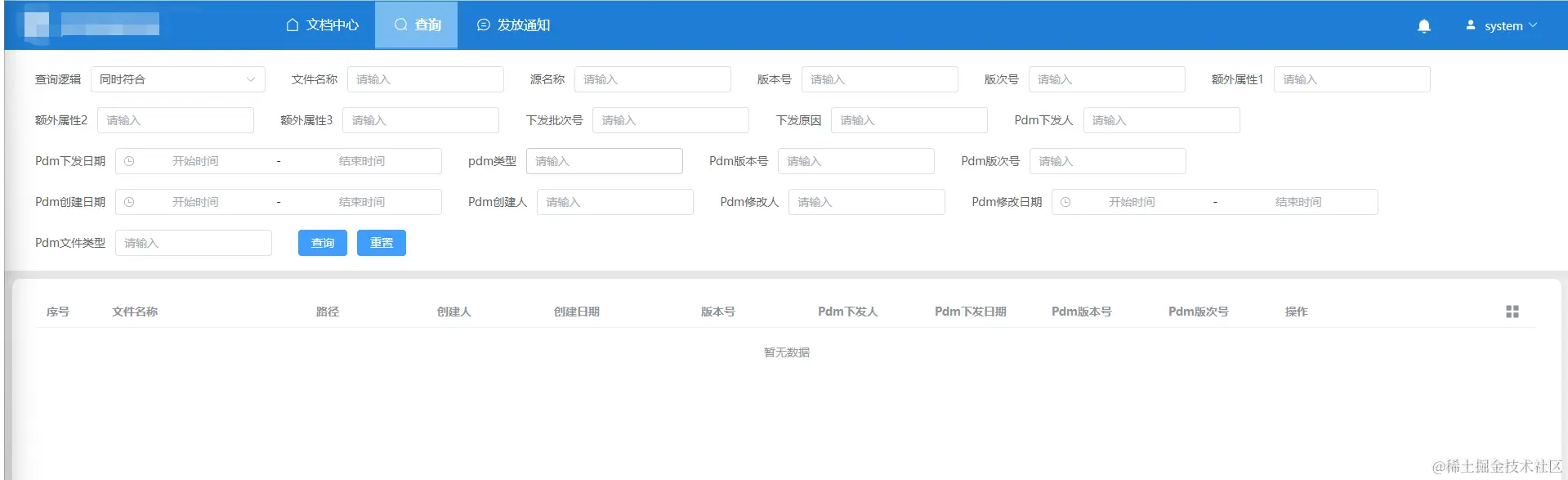Viewport: 1568px width, 480px height.
Task: Open the notification bell
Action: coord(1423,26)
